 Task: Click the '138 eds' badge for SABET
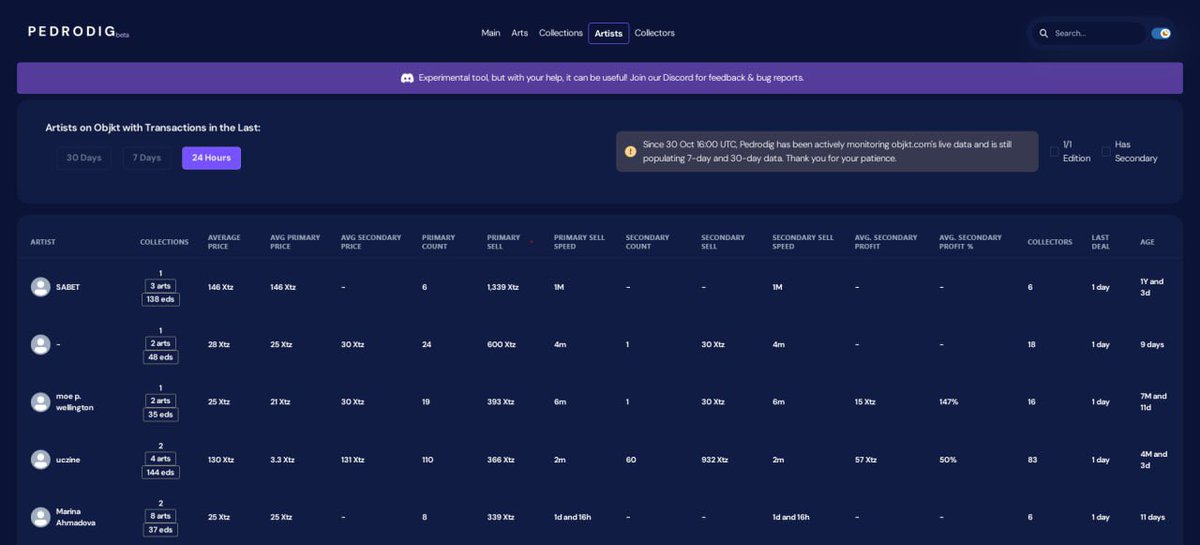(x=160, y=300)
